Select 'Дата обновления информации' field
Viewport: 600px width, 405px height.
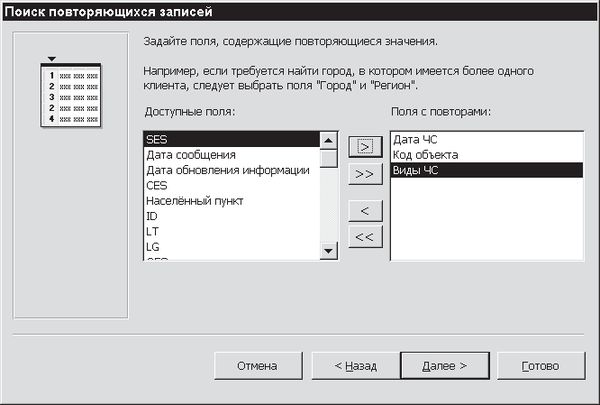coord(228,170)
